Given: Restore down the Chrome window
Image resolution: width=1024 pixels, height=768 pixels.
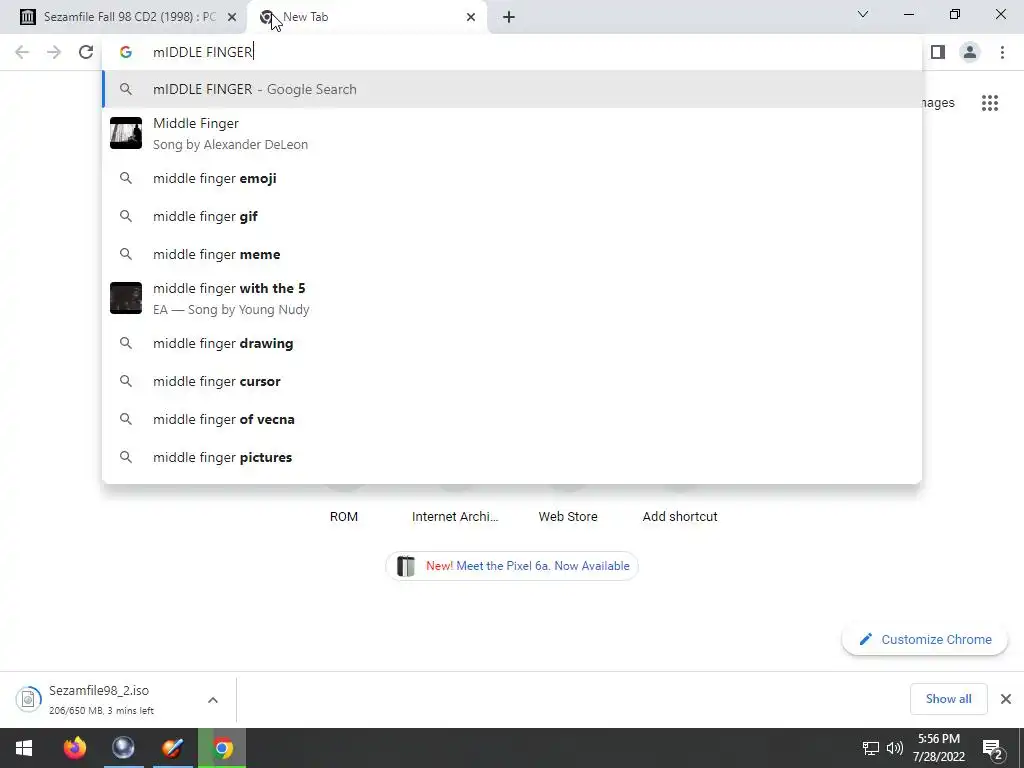Looking at the screenshot, I should pos(955,14).
